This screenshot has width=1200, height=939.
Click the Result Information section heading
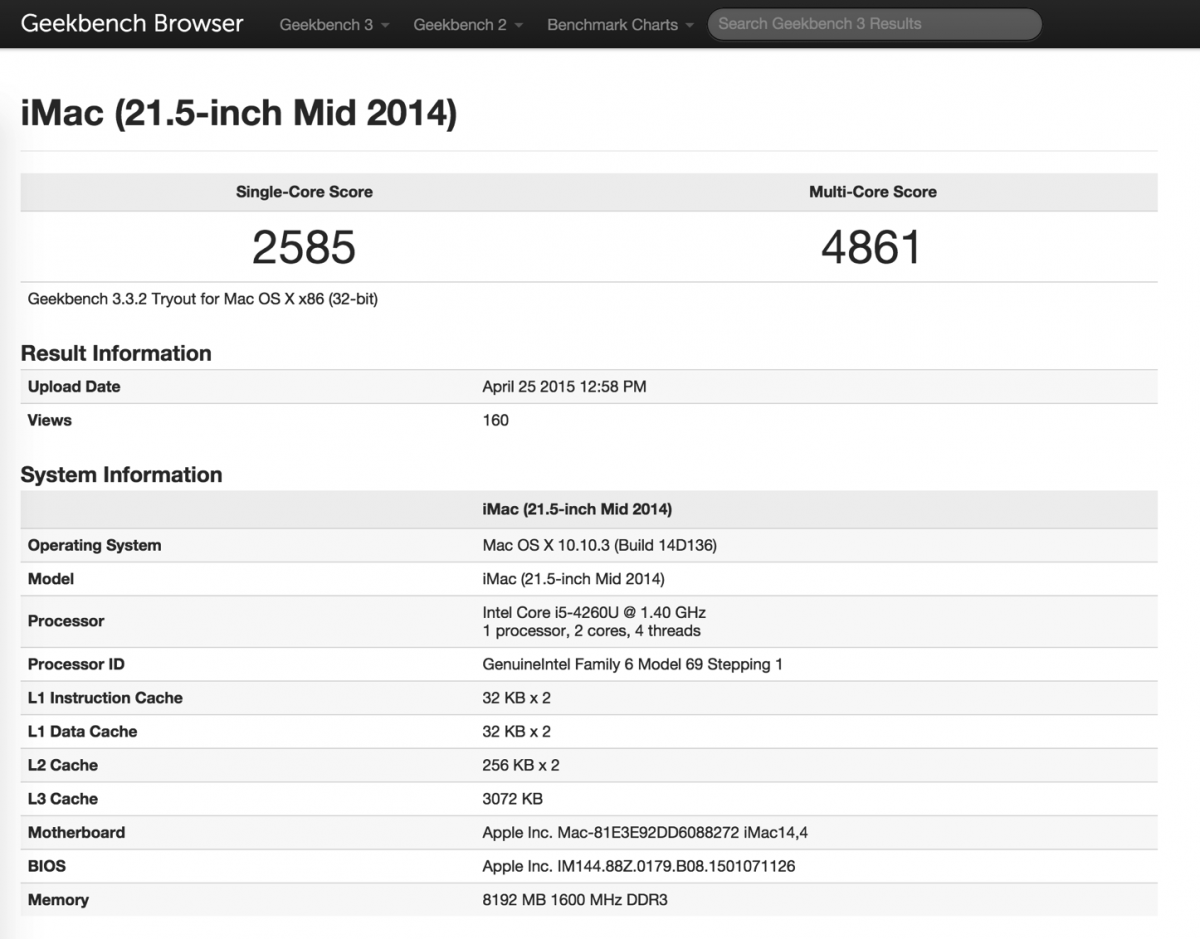115,353
